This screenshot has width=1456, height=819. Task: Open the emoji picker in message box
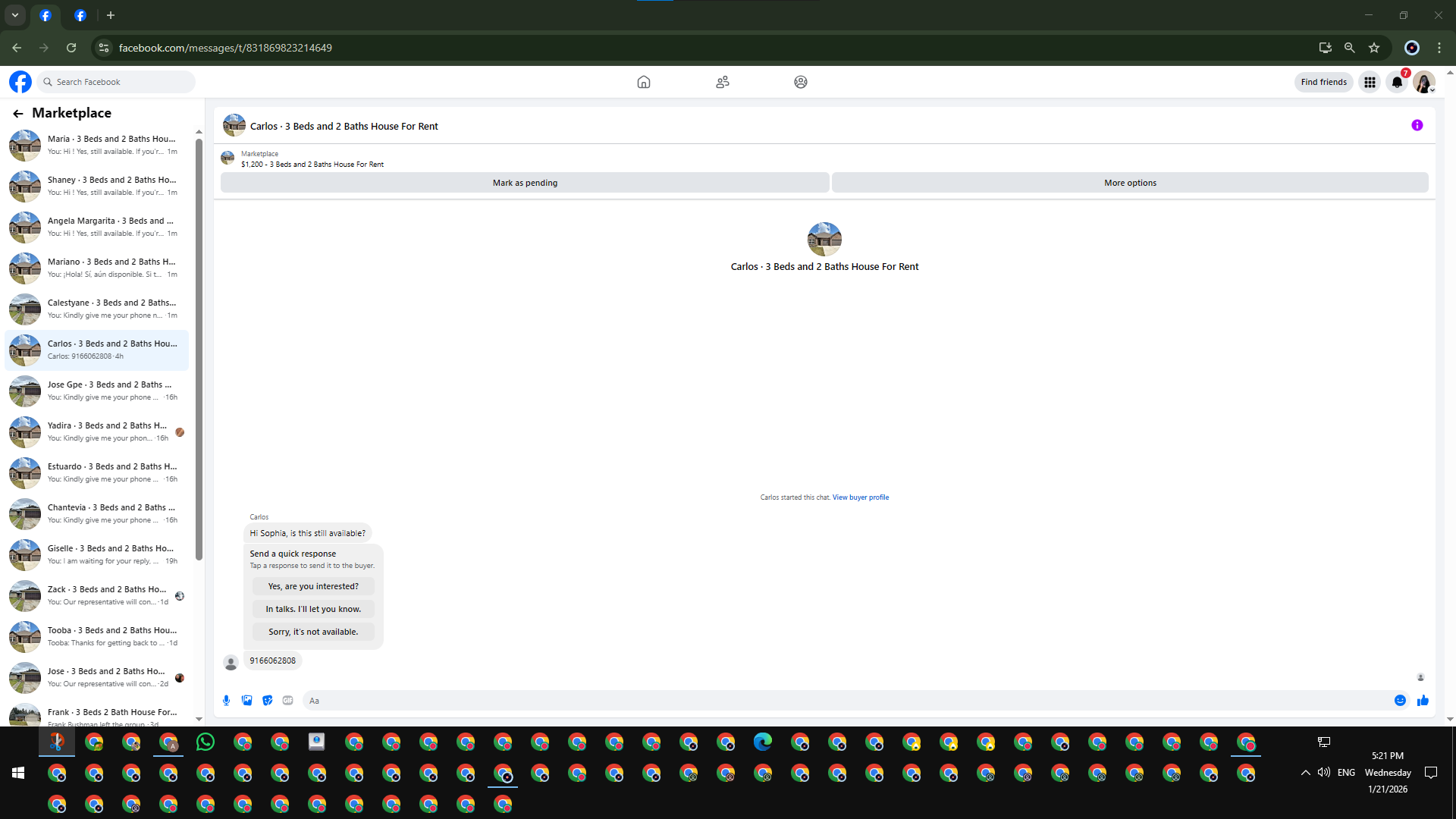coord(1400,701)
